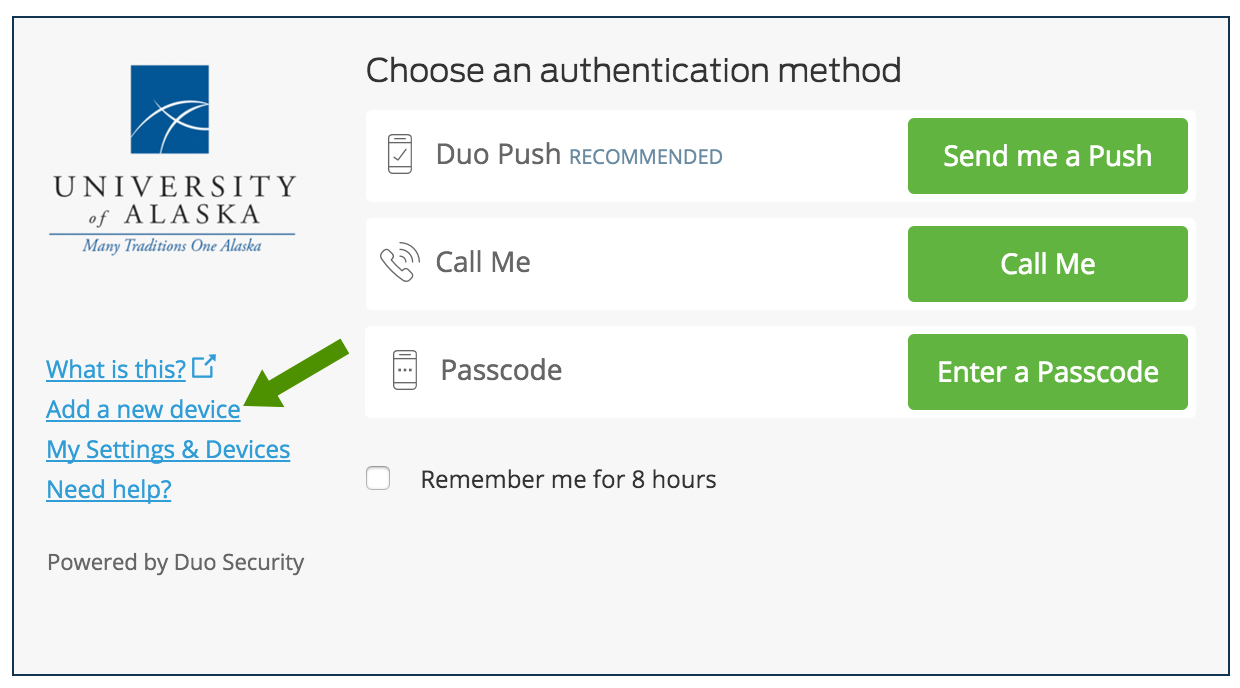Open My Settings & Devices link

[x=168, y=449]
